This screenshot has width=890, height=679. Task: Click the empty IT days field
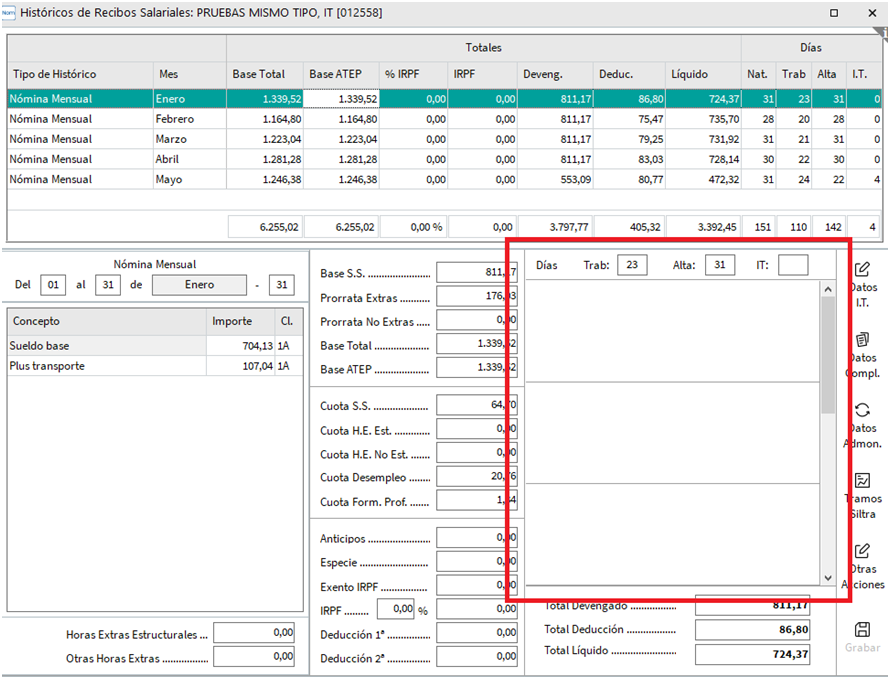pos(792,265)
